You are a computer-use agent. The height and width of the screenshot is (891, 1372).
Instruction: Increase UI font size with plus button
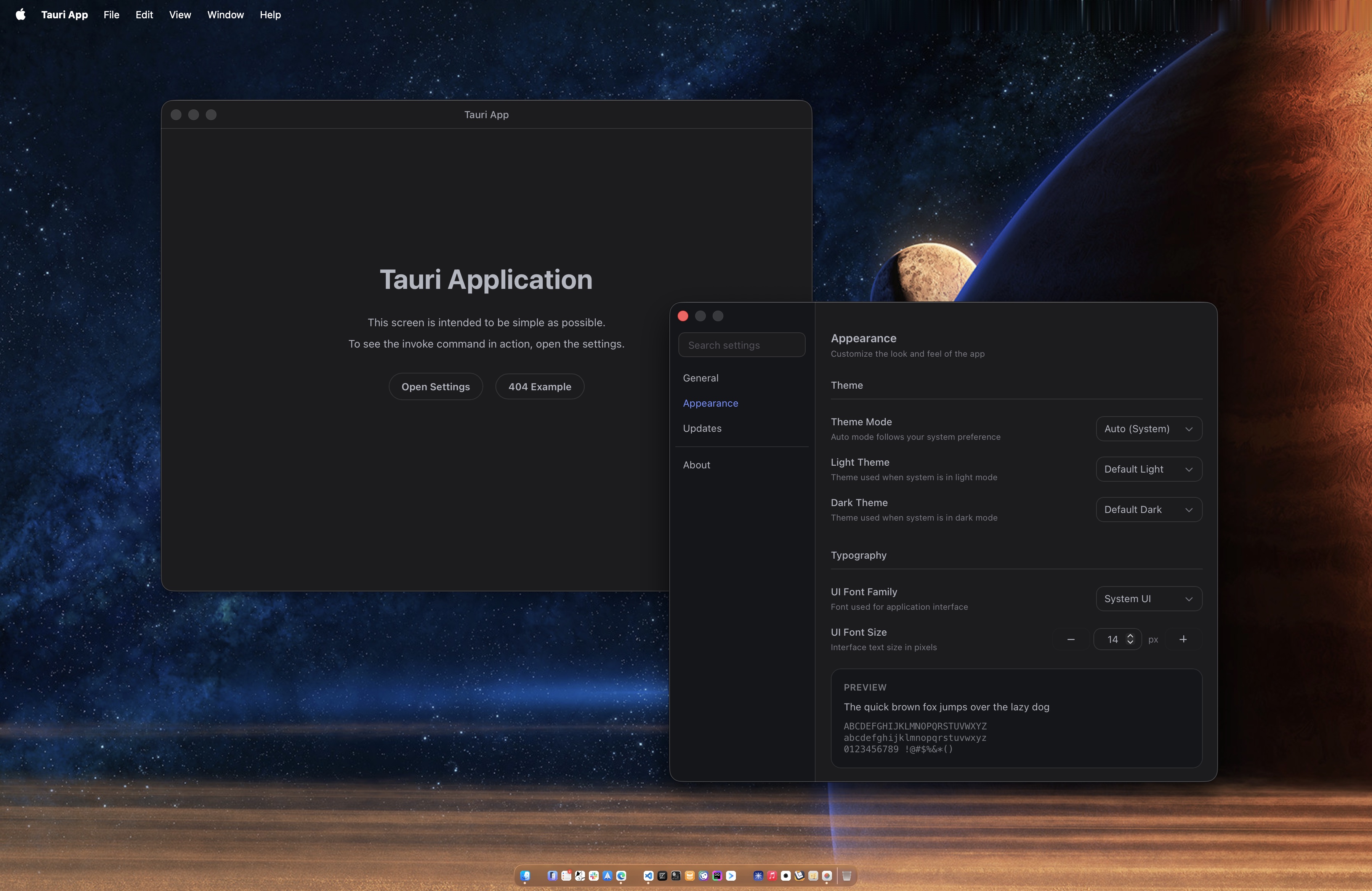click(1183, 639)
